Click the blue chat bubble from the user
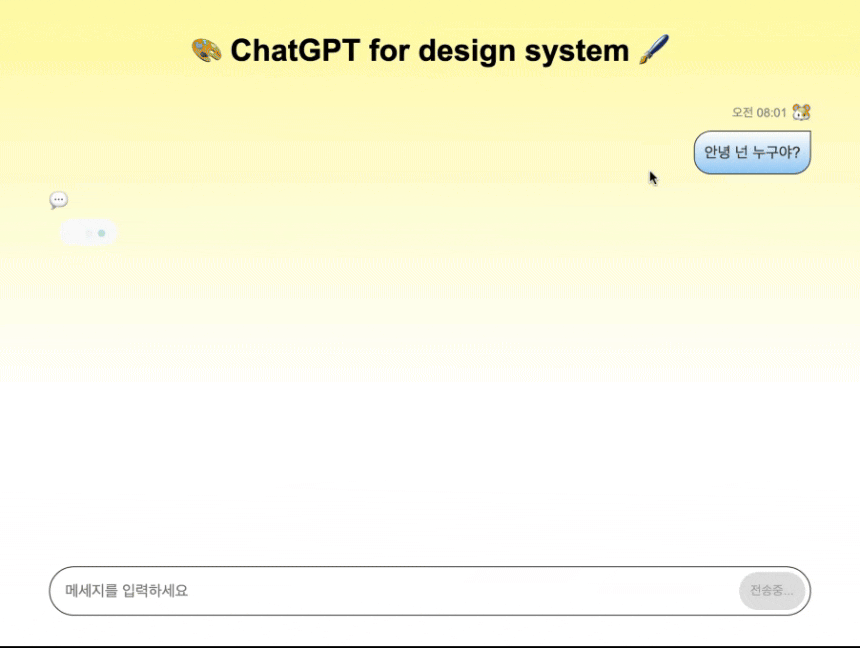860x648 pixels. click(752, 152)
